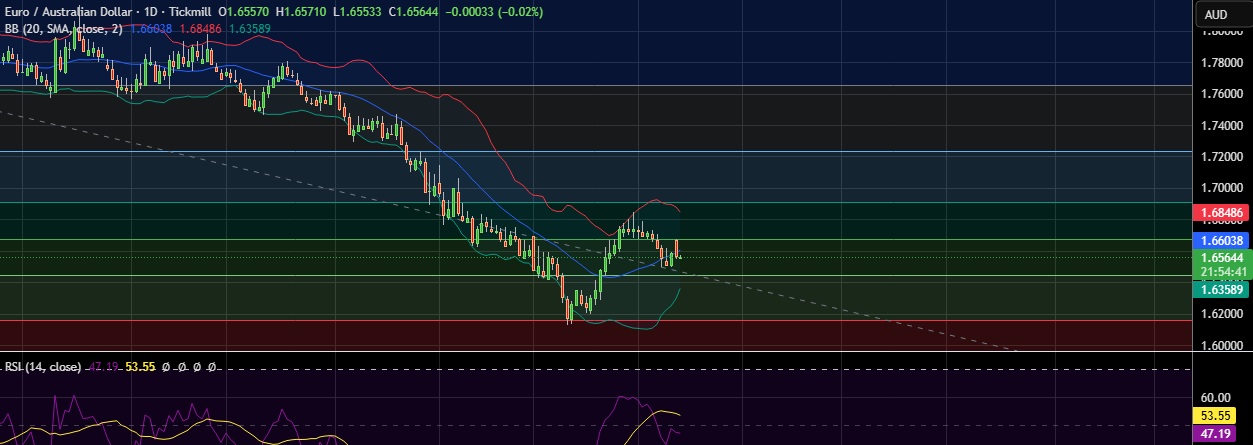Click the blue 1.66038 basis price label

tap(1221, 240)
